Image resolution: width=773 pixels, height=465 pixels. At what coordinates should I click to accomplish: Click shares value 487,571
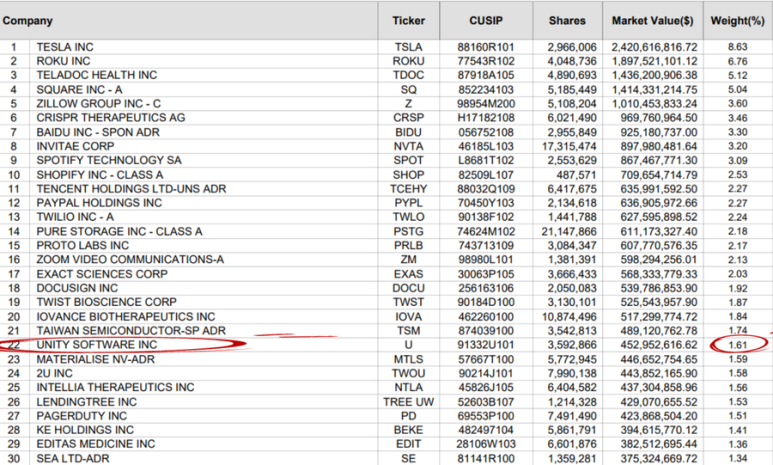pos(576,175)
